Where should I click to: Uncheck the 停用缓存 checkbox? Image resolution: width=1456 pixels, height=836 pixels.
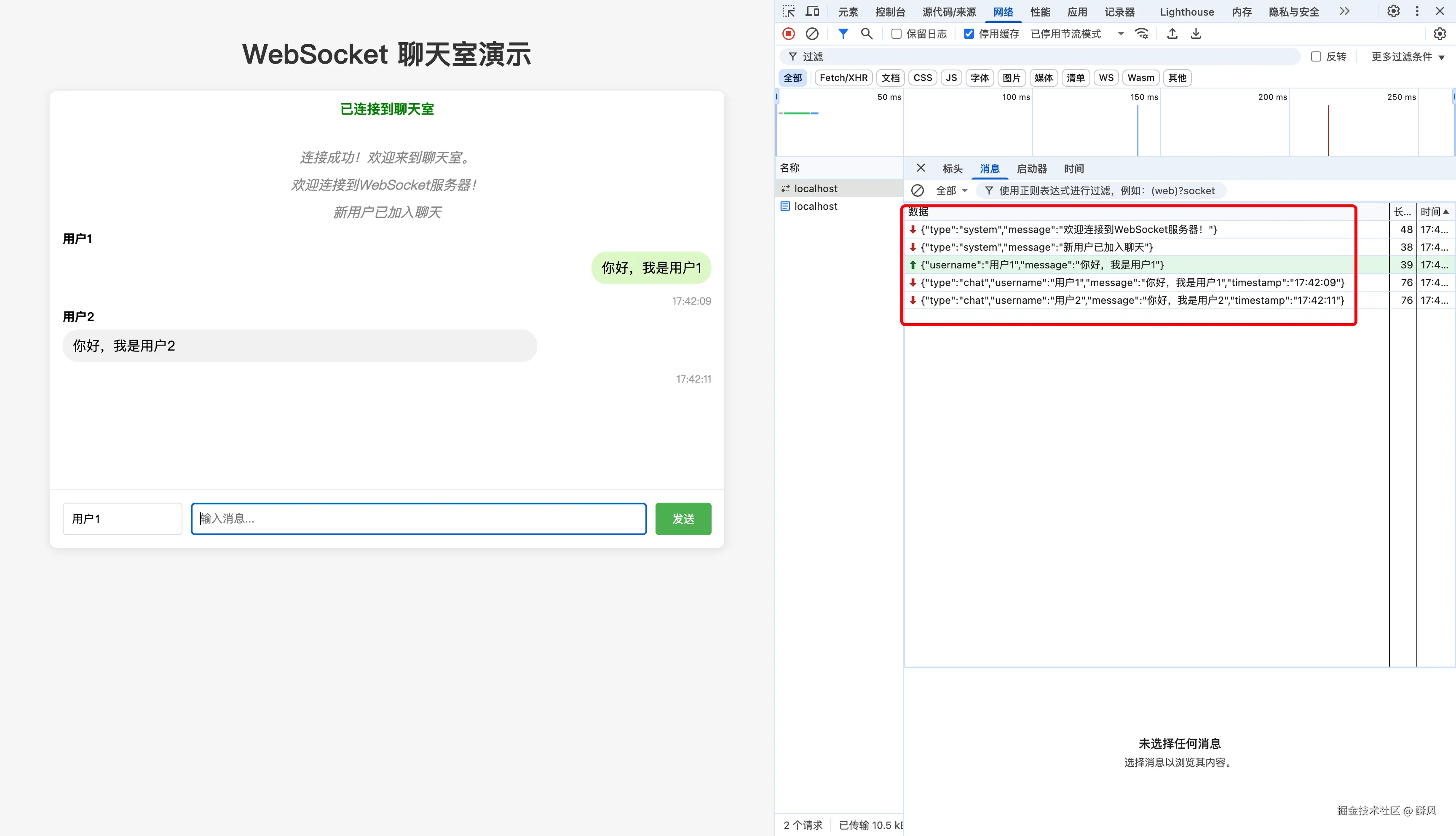pyautogui.click(x=969, y=34)
